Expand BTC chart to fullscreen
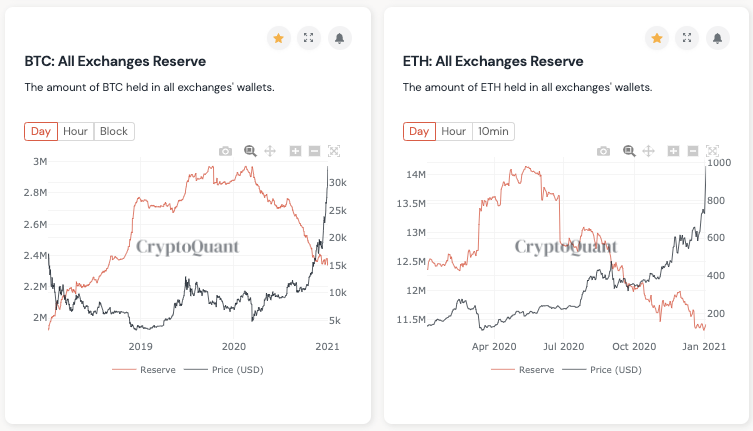753x431 pixels. [309, 38]
